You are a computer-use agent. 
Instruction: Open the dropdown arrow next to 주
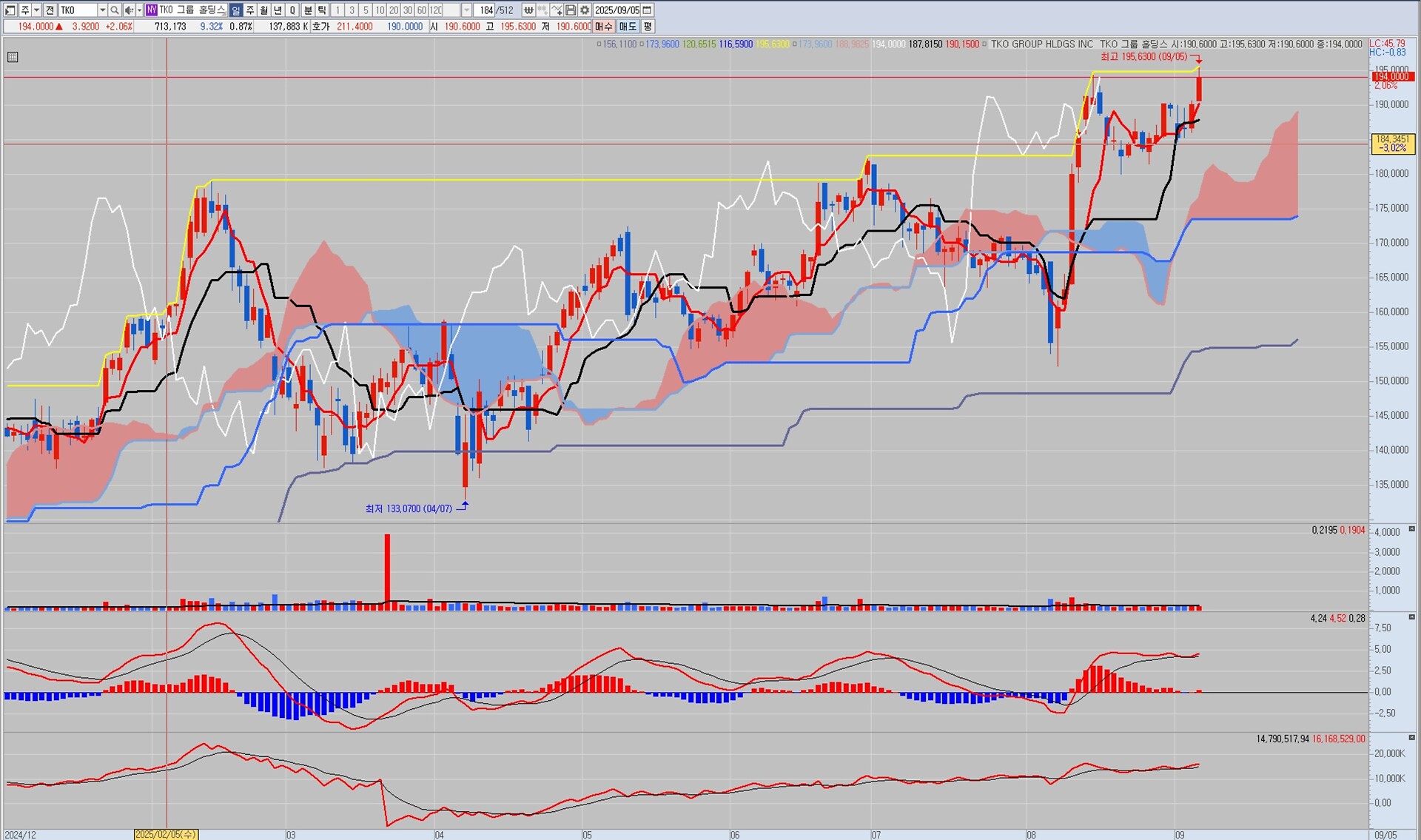[36, 10]
